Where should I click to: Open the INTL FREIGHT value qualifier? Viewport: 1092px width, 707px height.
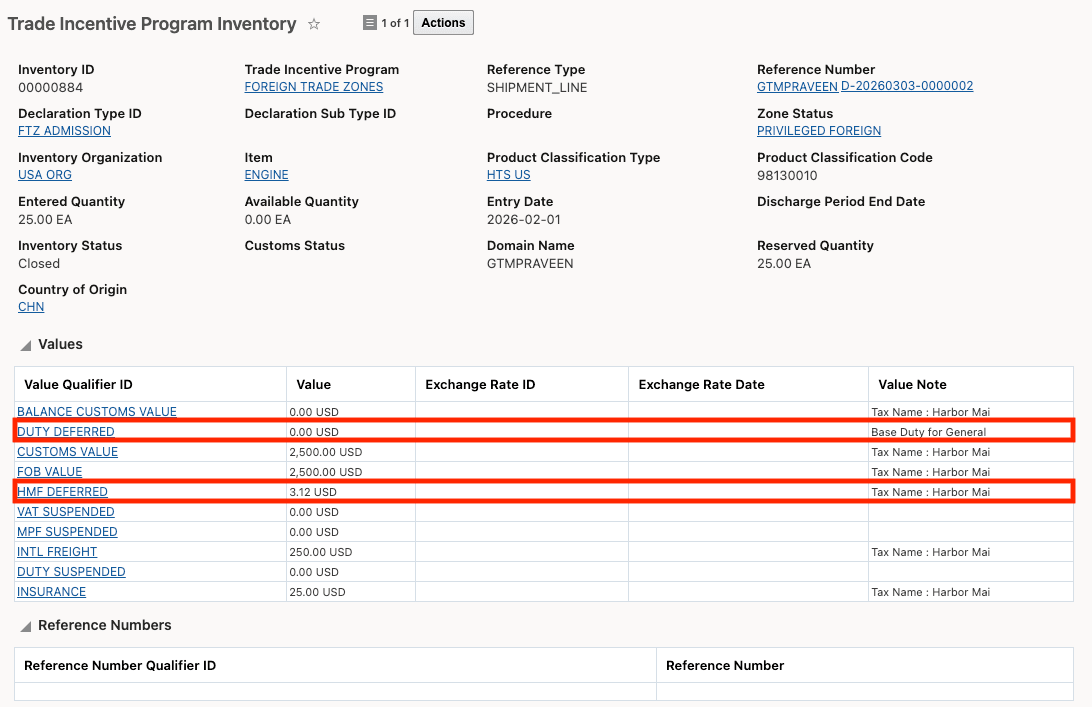tap(56, 551)
